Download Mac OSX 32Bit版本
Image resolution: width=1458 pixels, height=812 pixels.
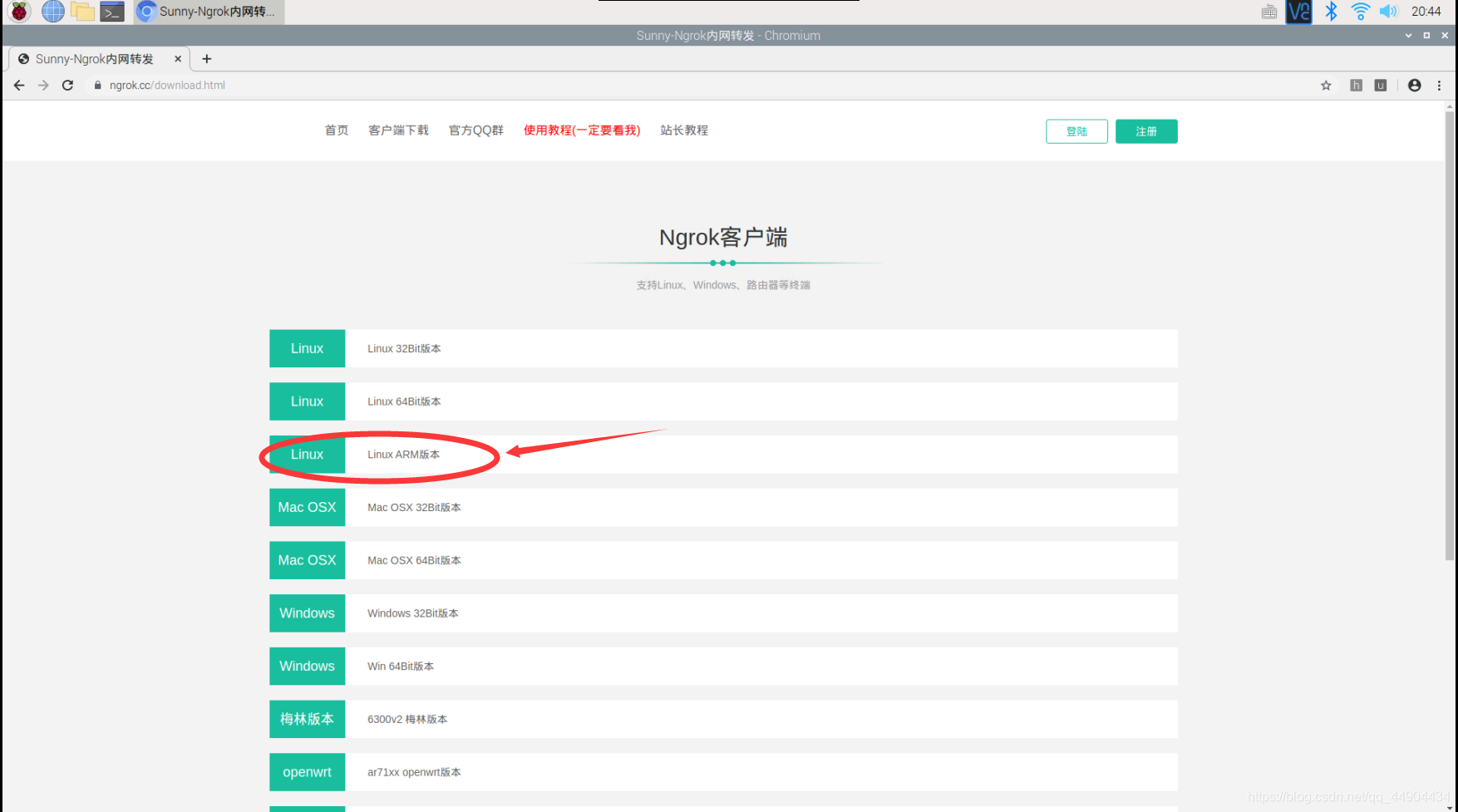[x=414, y=507]
